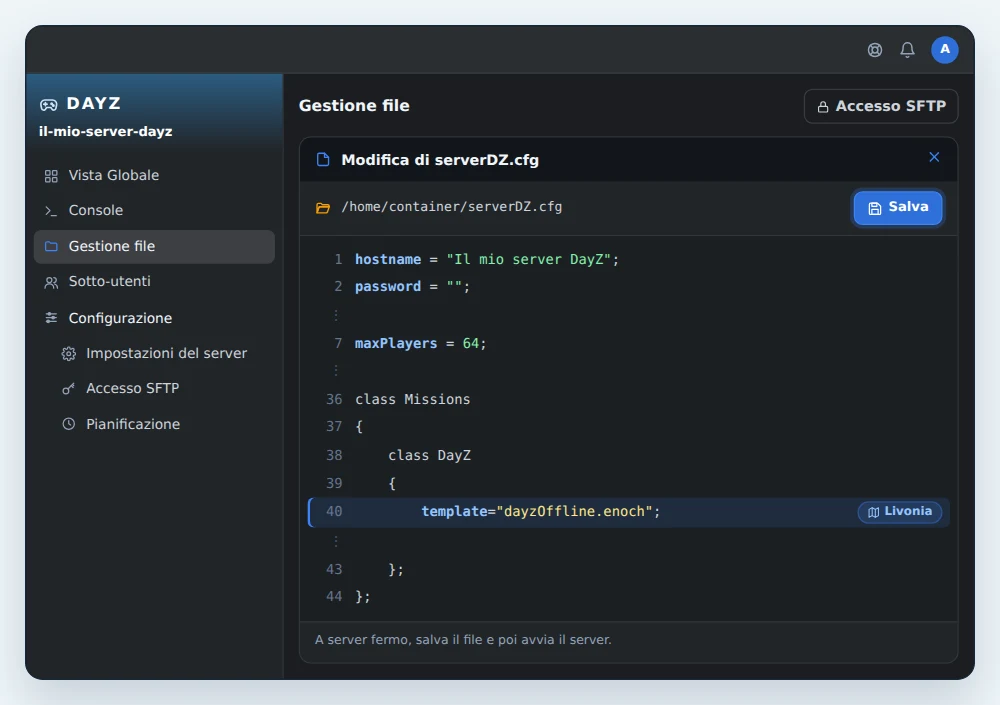Collapse the Configurazione section

(x=154, y=318)
